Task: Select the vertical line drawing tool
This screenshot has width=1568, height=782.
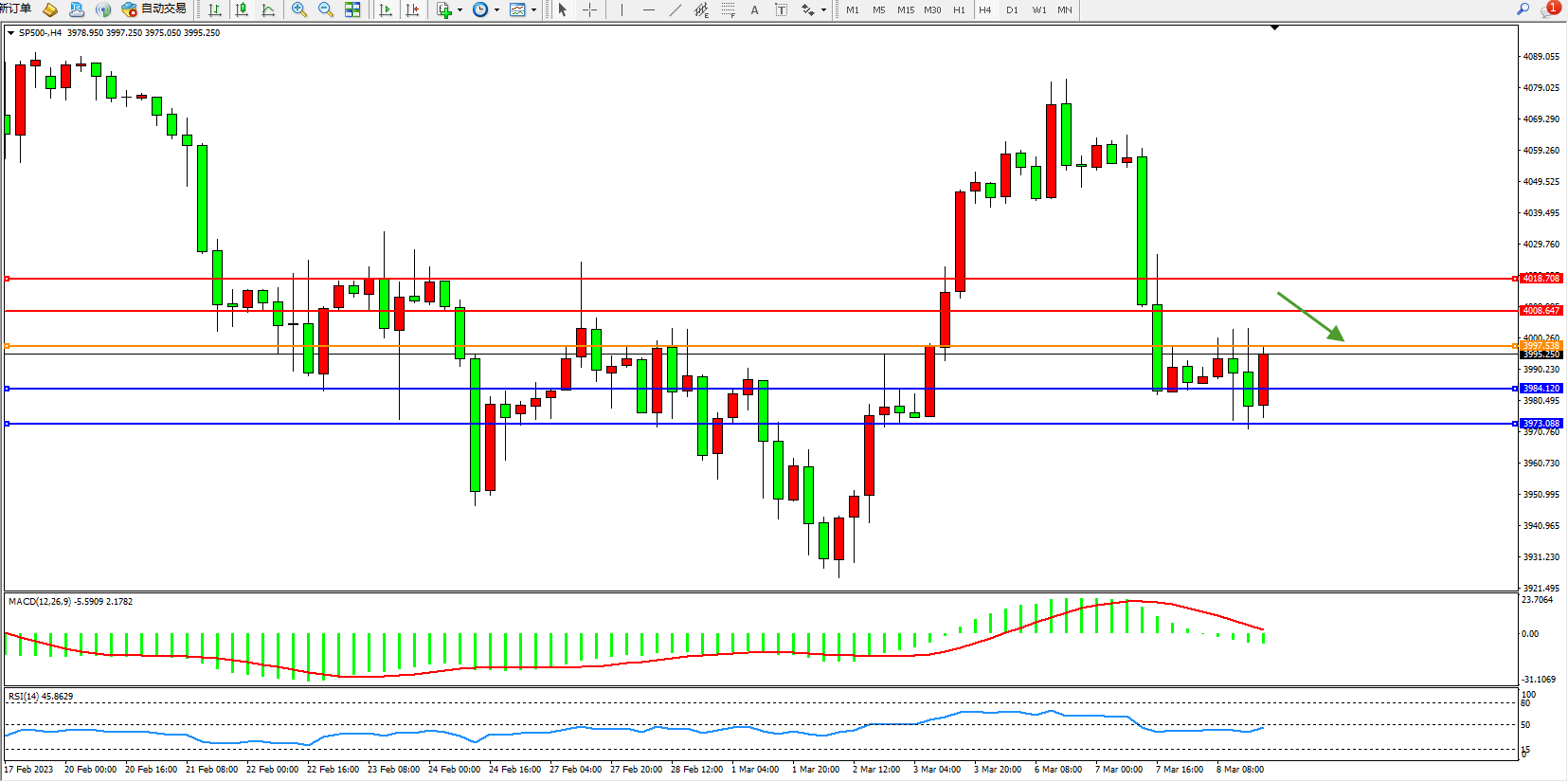Action: tap(622, 9)
